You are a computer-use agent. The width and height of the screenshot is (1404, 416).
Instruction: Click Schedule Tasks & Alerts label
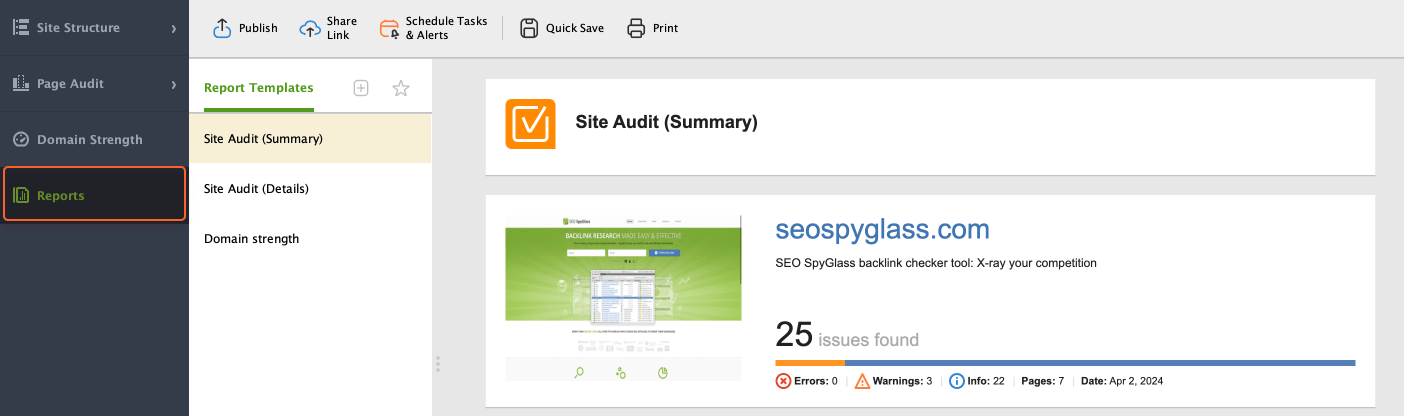tap(446, 28)
